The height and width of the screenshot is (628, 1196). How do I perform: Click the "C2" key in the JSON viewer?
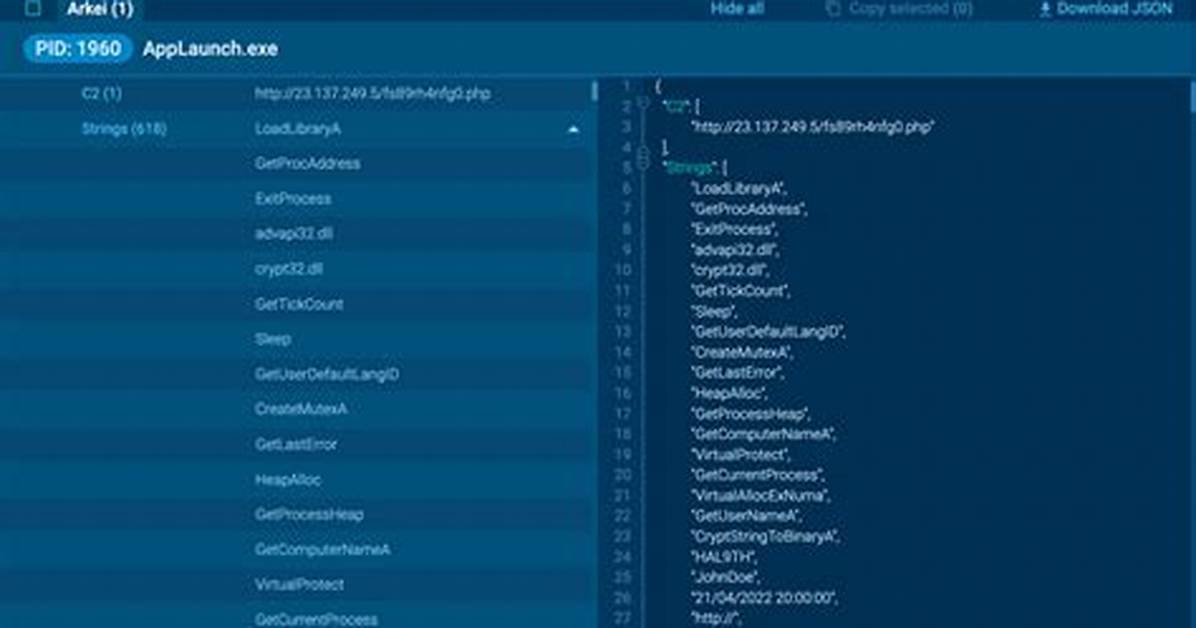pos(676,107)
